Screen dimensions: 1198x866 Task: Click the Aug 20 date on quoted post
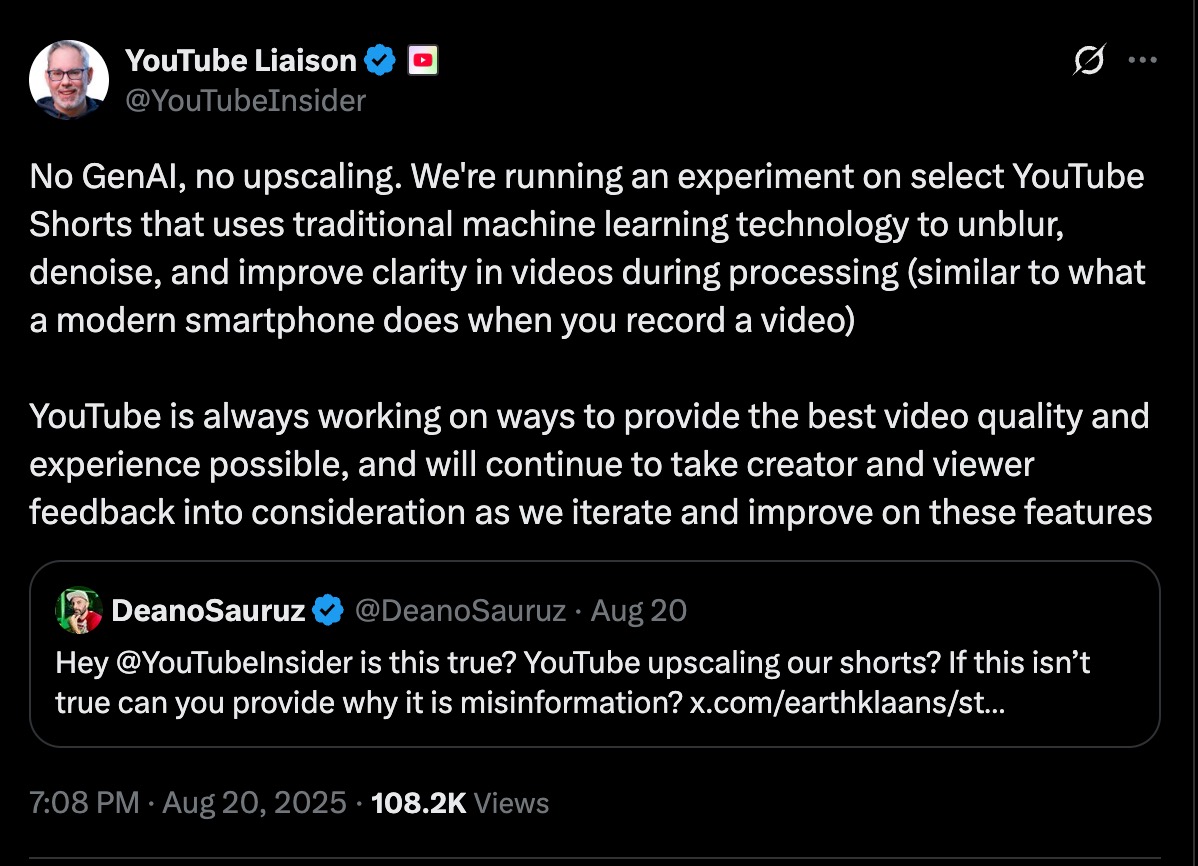[639, 610]
